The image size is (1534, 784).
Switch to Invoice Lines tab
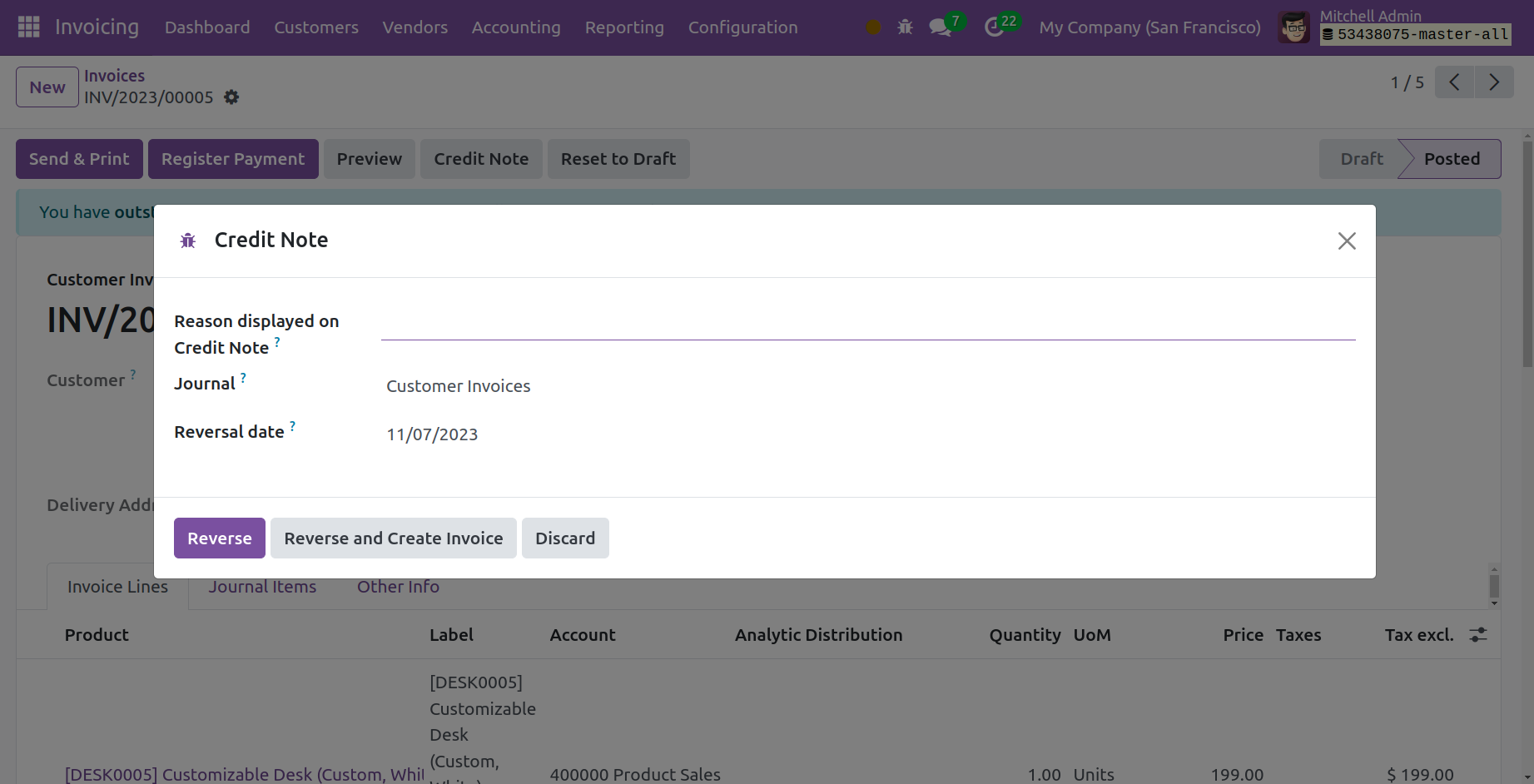117,587
